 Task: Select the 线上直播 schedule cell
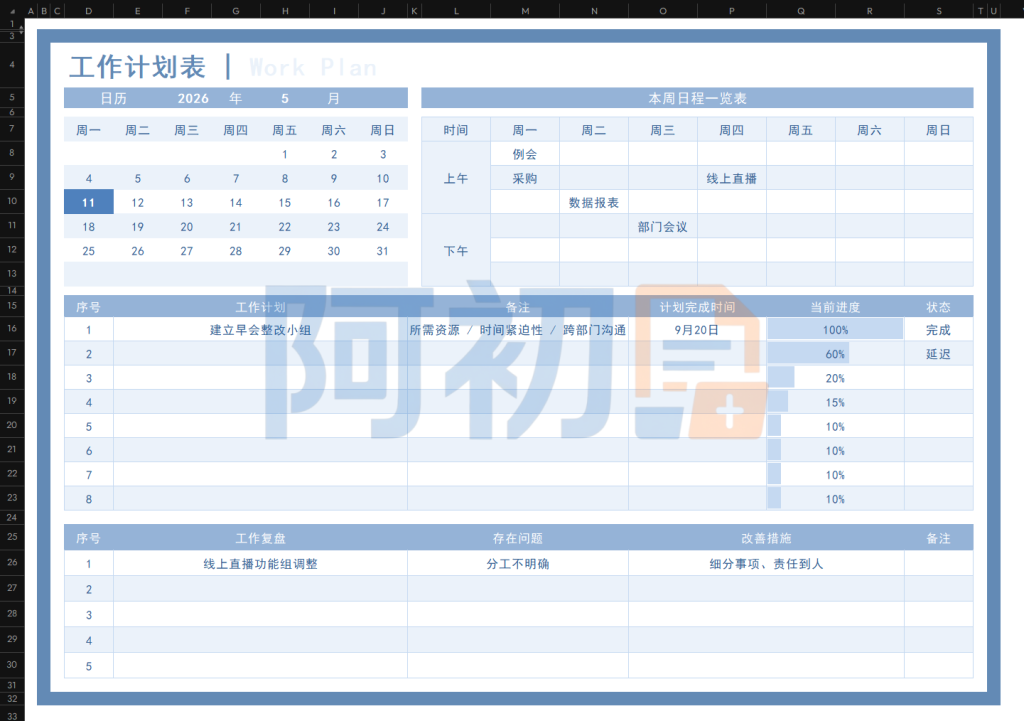click(x=731, y=178)
